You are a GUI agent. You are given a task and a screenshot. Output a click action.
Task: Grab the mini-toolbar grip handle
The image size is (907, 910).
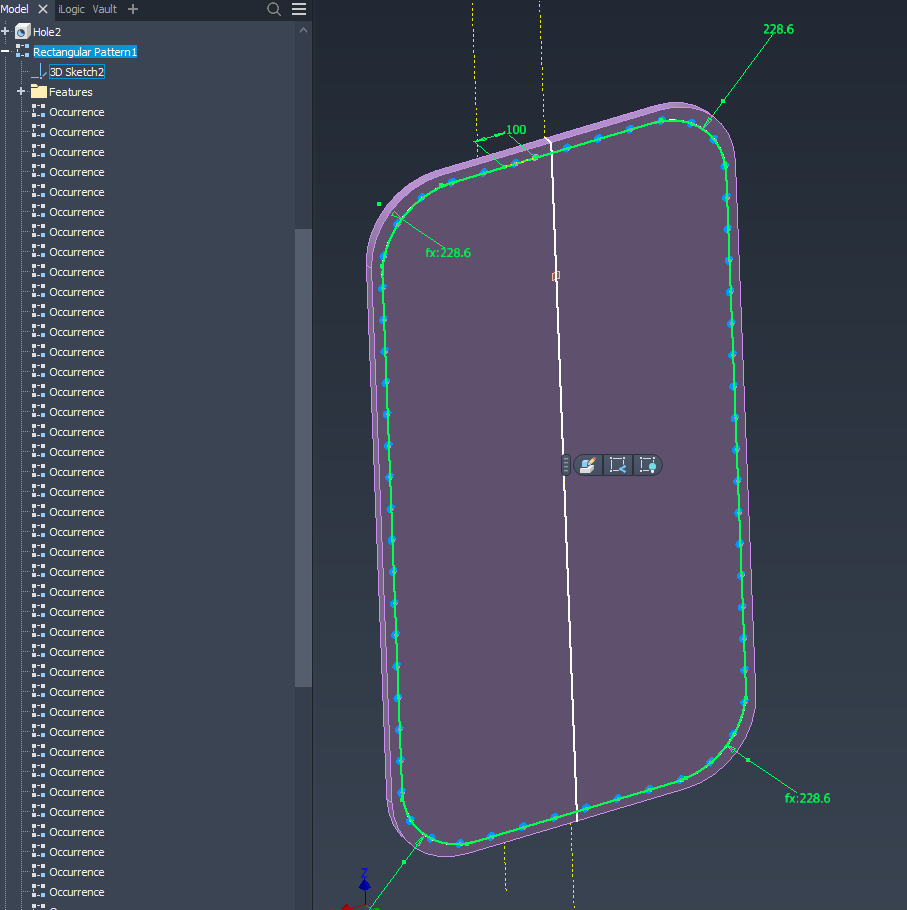(566, 465)
